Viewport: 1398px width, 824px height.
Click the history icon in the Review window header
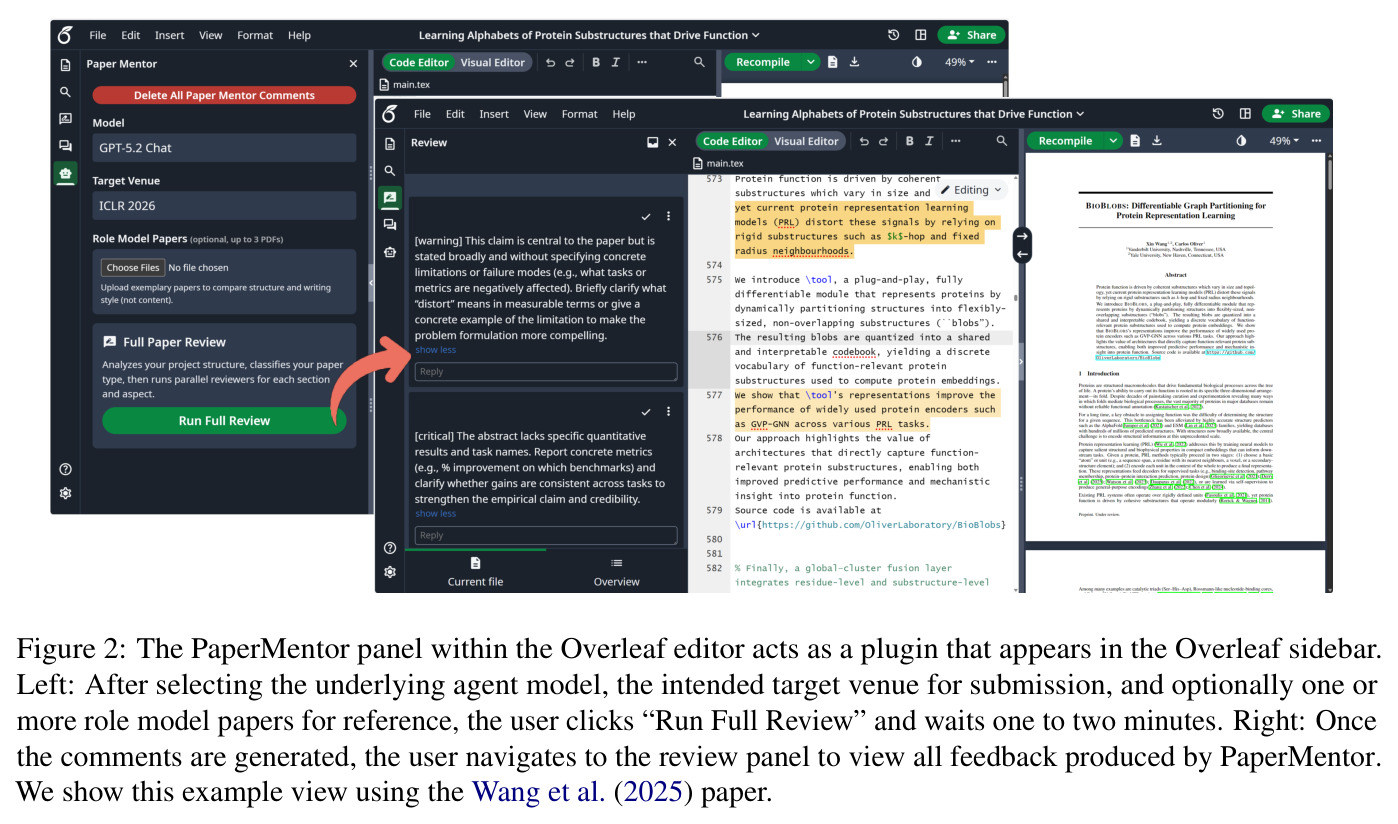click(1218, 114)
